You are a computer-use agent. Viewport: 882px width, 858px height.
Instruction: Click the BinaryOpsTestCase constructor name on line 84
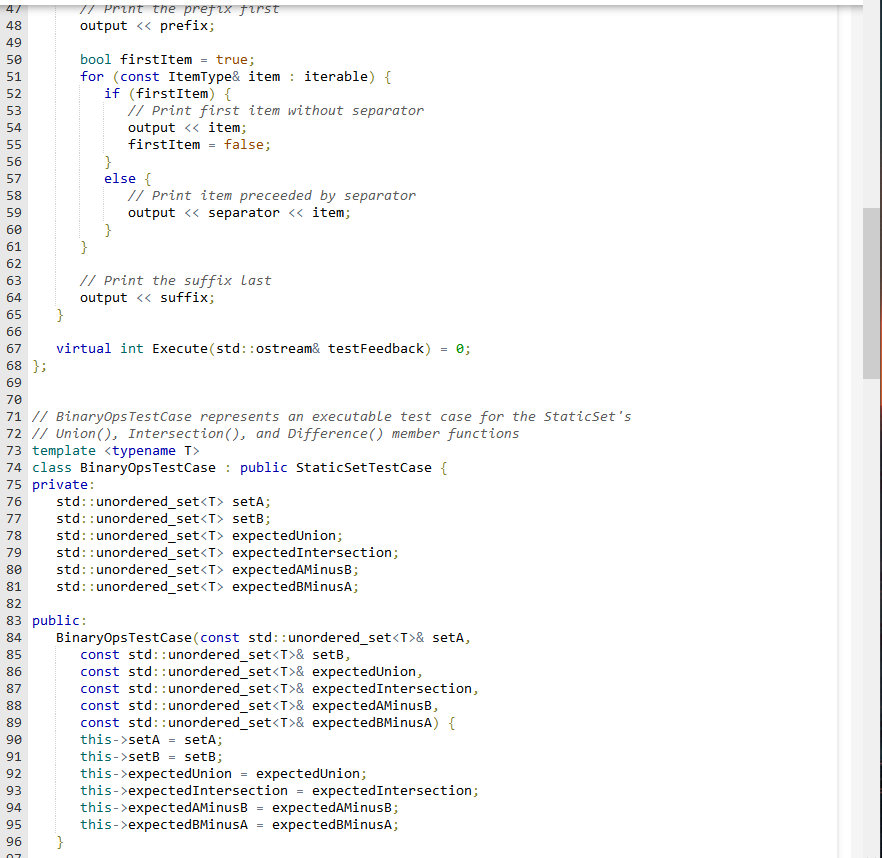coord(123,637)
